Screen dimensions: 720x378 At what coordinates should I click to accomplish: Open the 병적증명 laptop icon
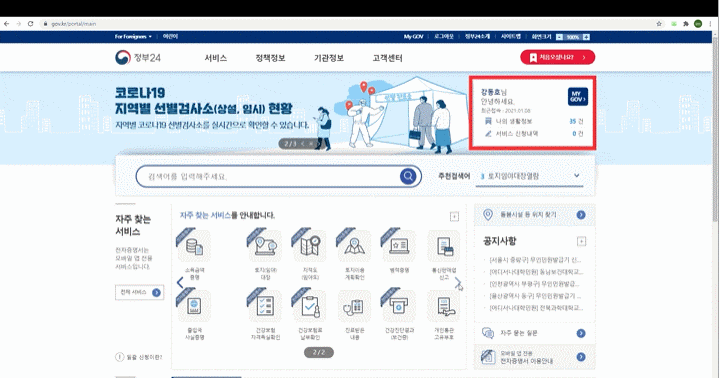coord(399,247)
